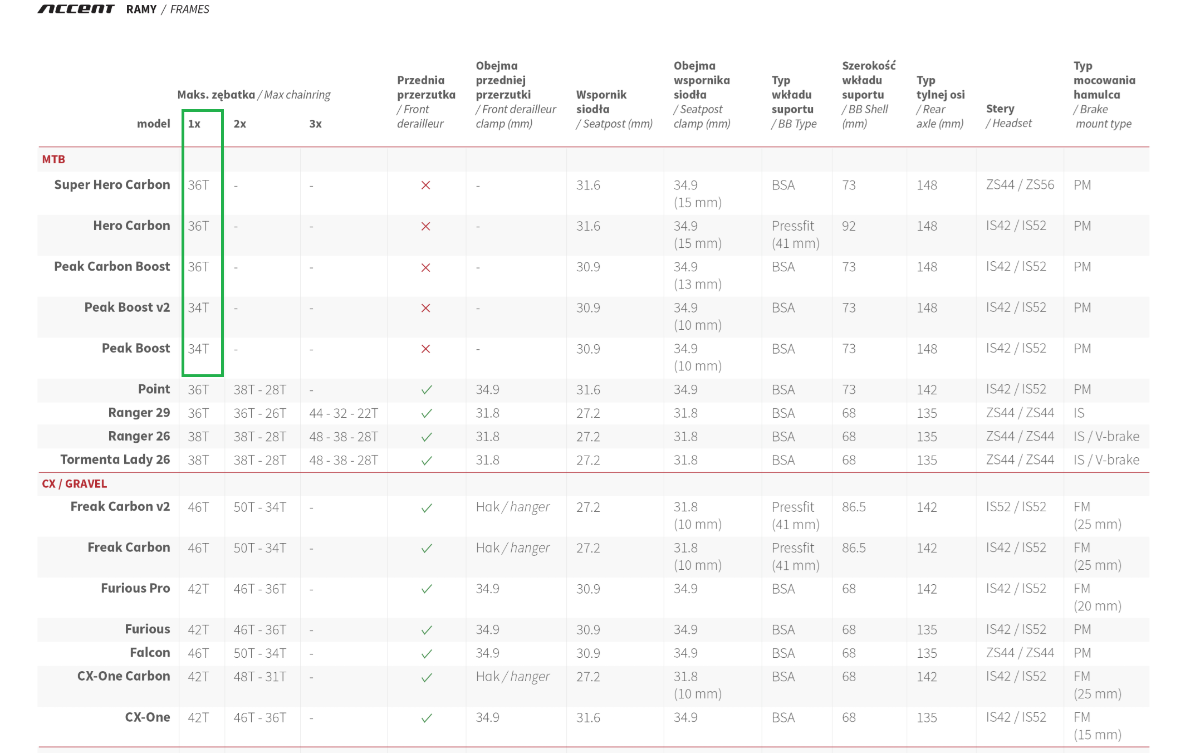Click the Tormenta Lady 26 model name

[x=115, y=460]
